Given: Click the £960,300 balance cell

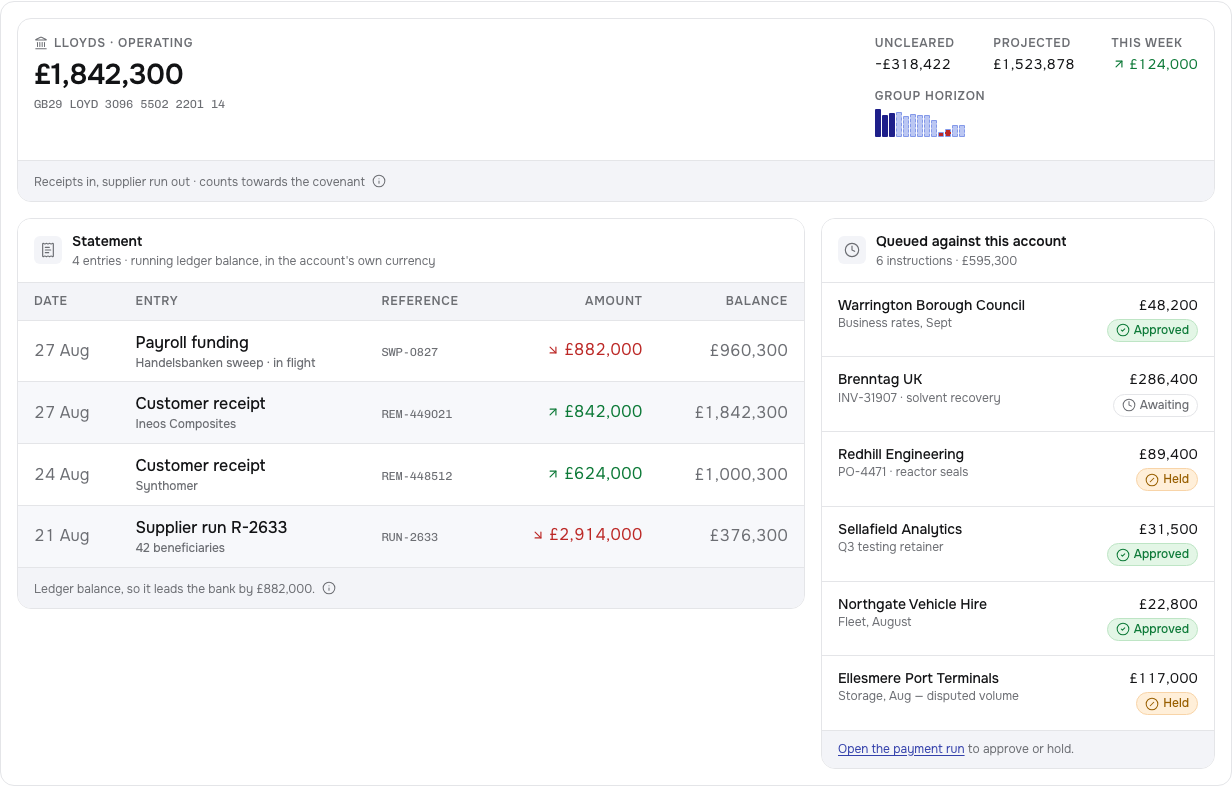Looking at the screenshot, I should tap(749, 351).
